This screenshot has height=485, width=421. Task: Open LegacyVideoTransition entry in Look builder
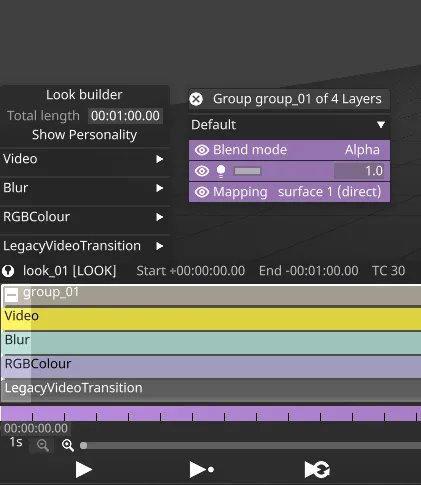[x=85, y=246]
